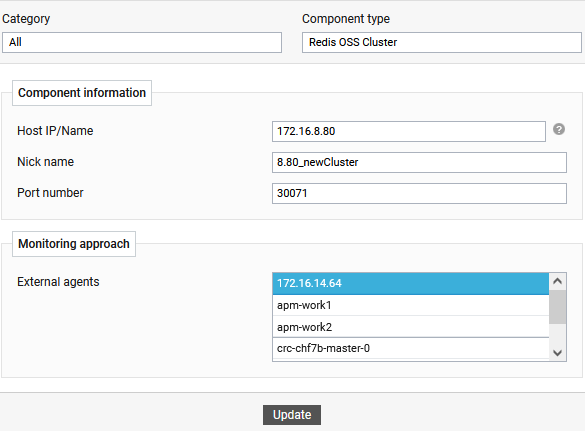
Task: Click the Port number field showing 30071
Action: tap(419, 193)
